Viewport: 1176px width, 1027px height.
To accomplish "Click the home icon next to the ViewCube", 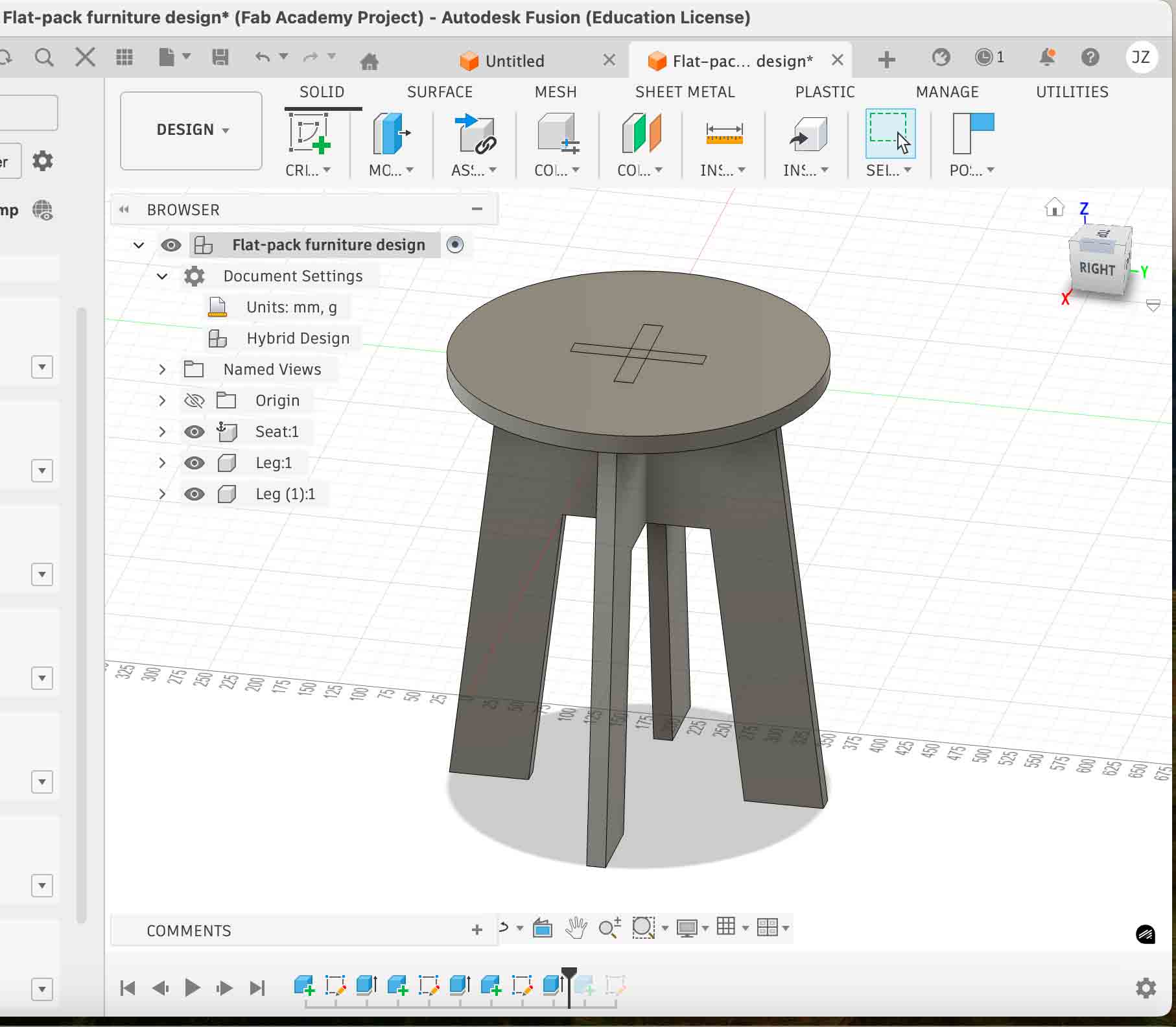I will 1053,207.
